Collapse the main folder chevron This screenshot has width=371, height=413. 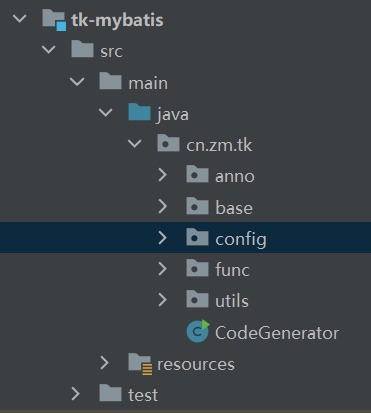point(77,81)
